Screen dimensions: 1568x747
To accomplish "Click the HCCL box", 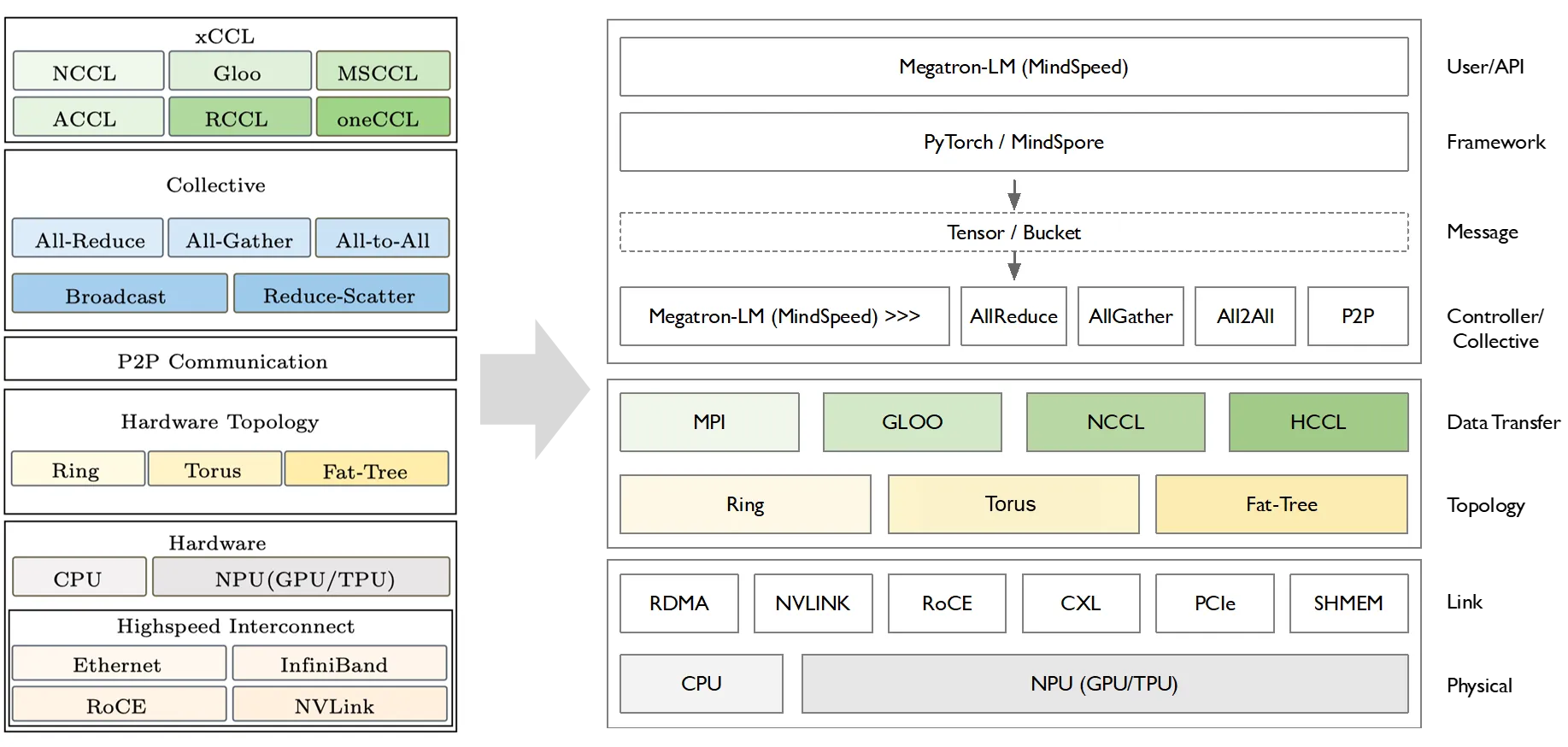I will tap(1318, 422).
